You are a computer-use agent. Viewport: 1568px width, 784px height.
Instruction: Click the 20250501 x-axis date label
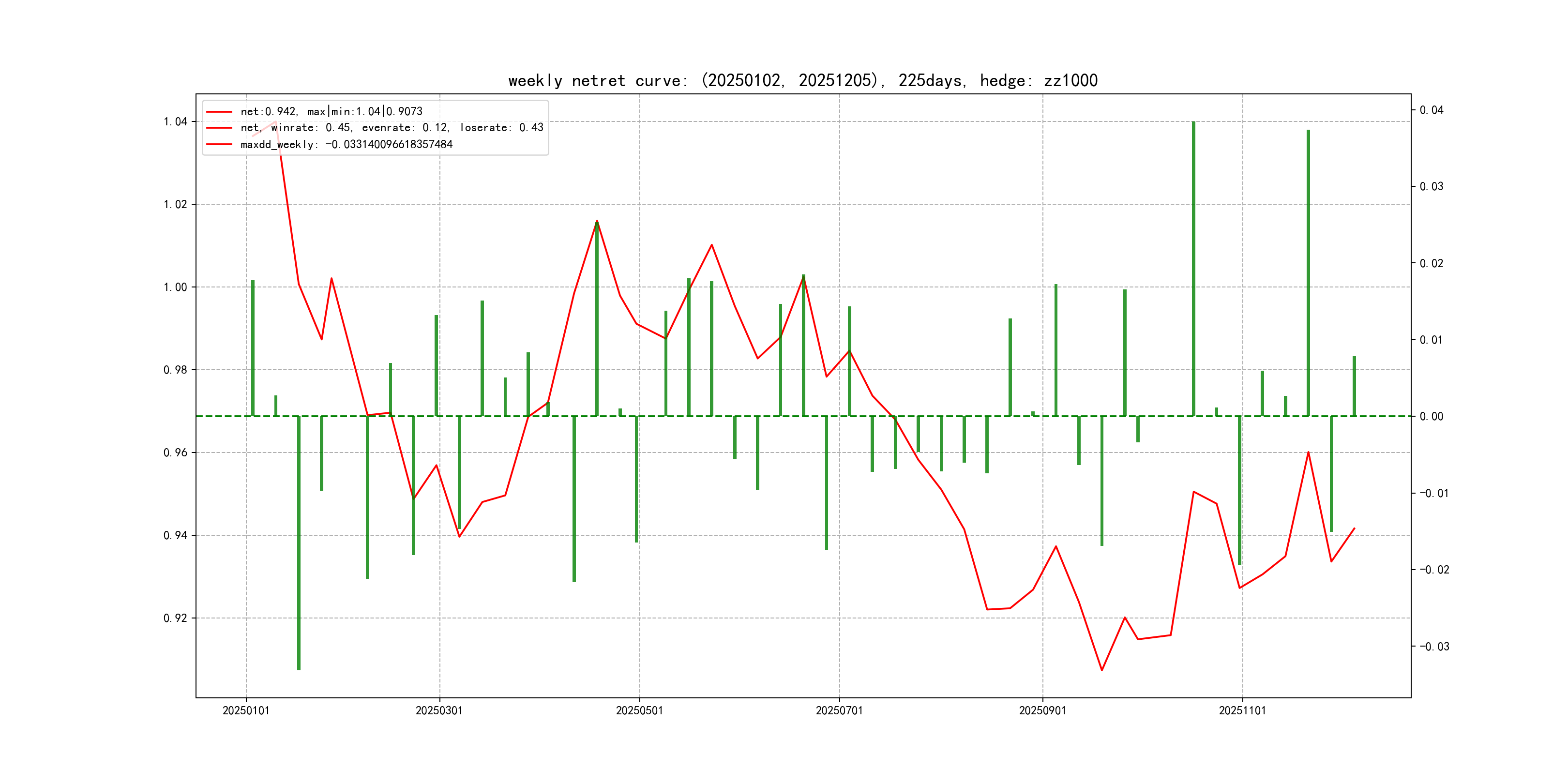click(x=639, y=710)
